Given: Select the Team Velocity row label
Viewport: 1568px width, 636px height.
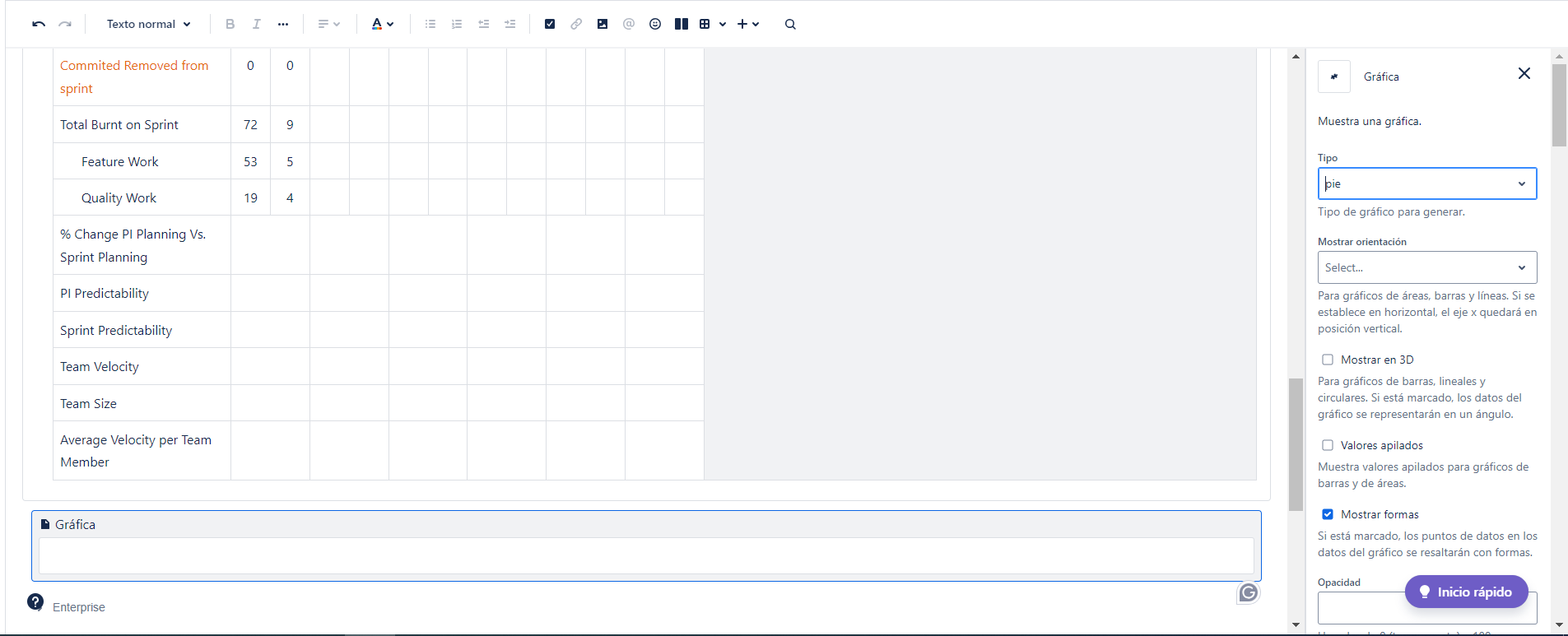Looking at the screenshot, I should point(100,367).
